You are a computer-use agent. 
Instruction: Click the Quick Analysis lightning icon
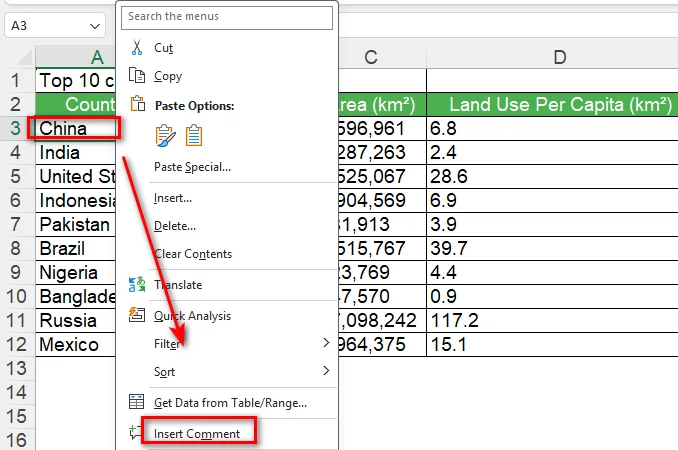[x=137, y=315]
